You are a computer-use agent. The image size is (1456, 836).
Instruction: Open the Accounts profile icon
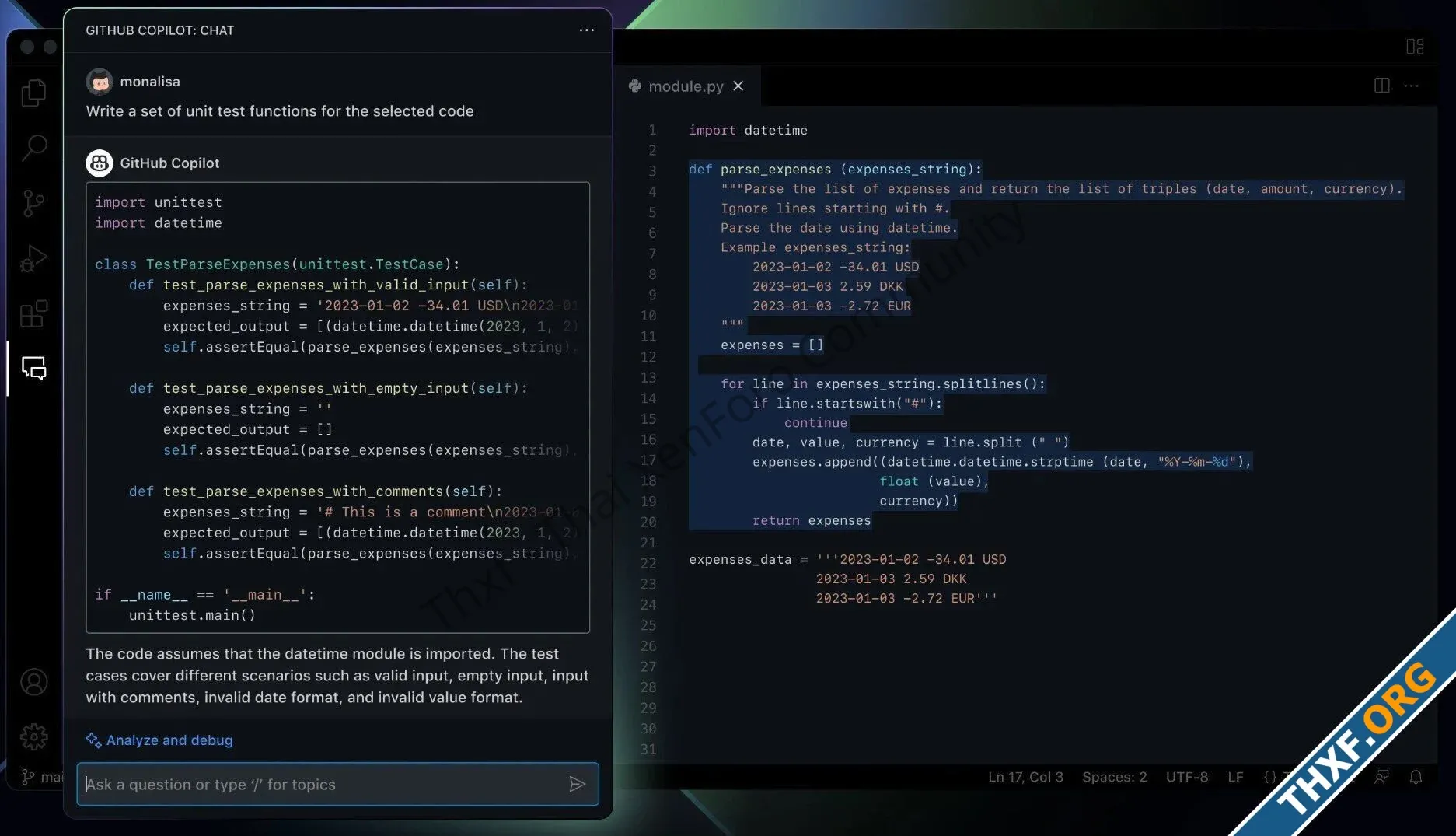pyautogui.click(x=33, y=682)
